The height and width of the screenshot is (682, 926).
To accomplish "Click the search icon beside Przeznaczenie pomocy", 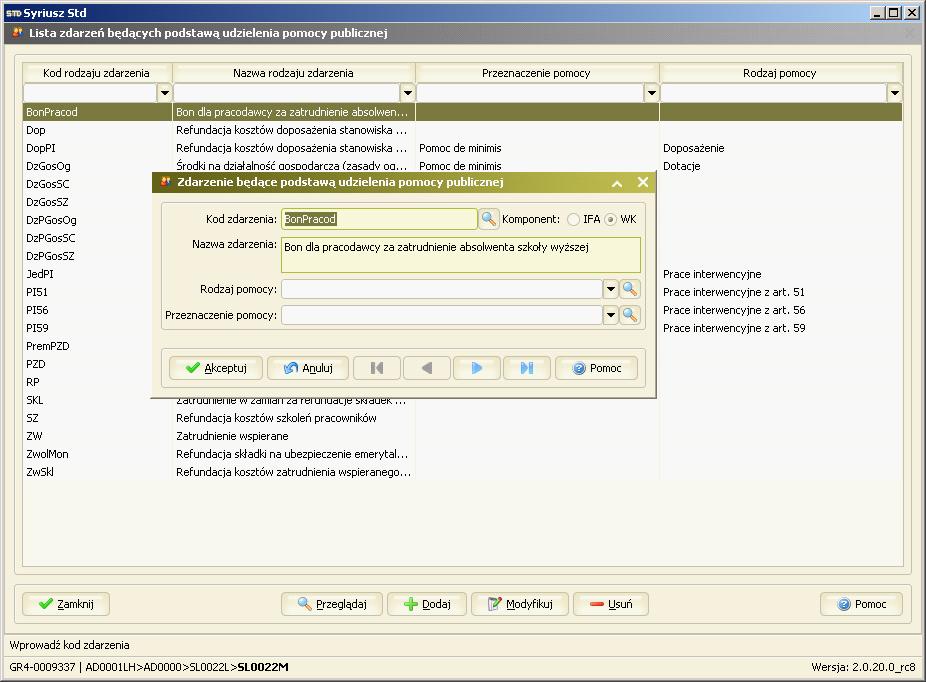I will [630, 315].
